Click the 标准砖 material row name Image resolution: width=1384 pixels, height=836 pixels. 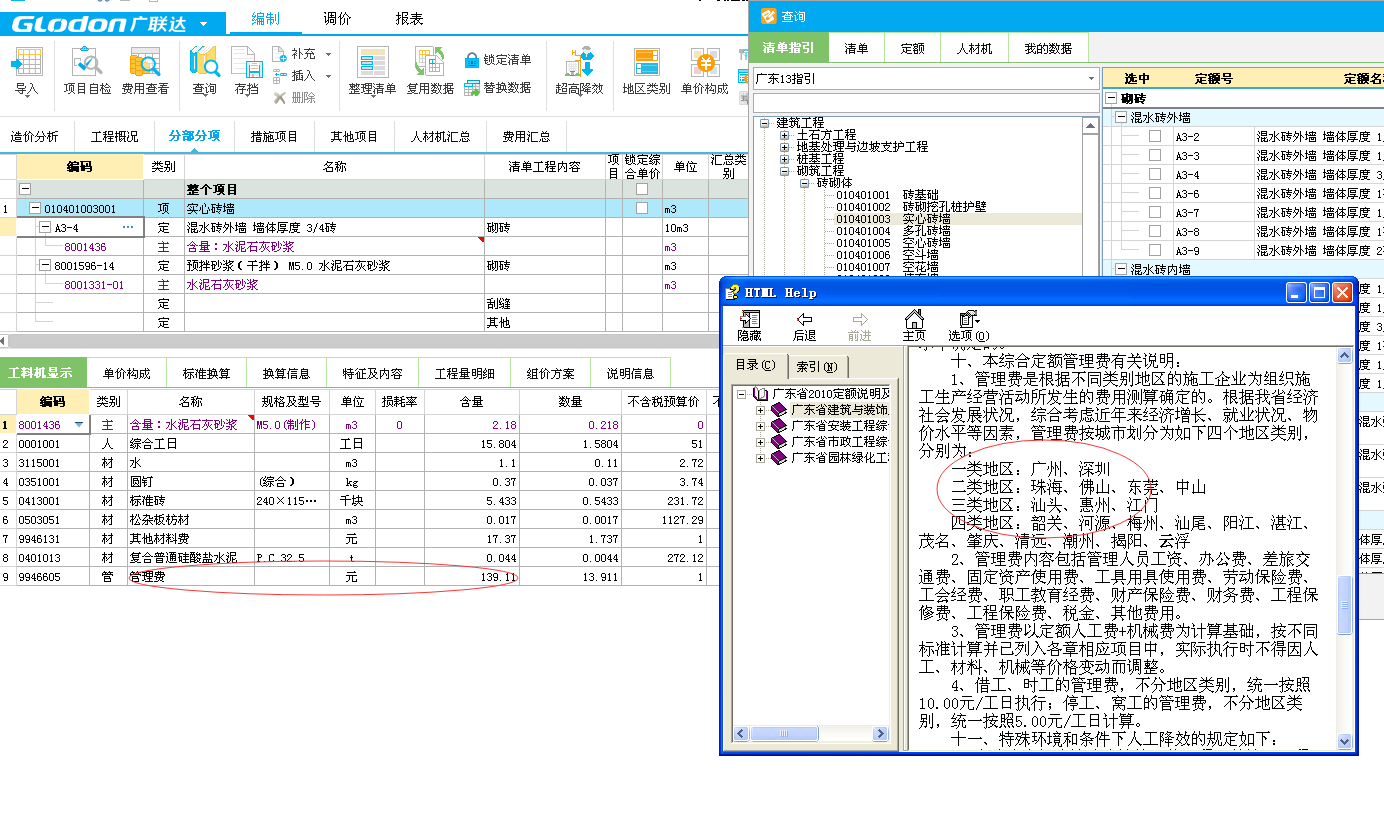click(x=148, y=501)
